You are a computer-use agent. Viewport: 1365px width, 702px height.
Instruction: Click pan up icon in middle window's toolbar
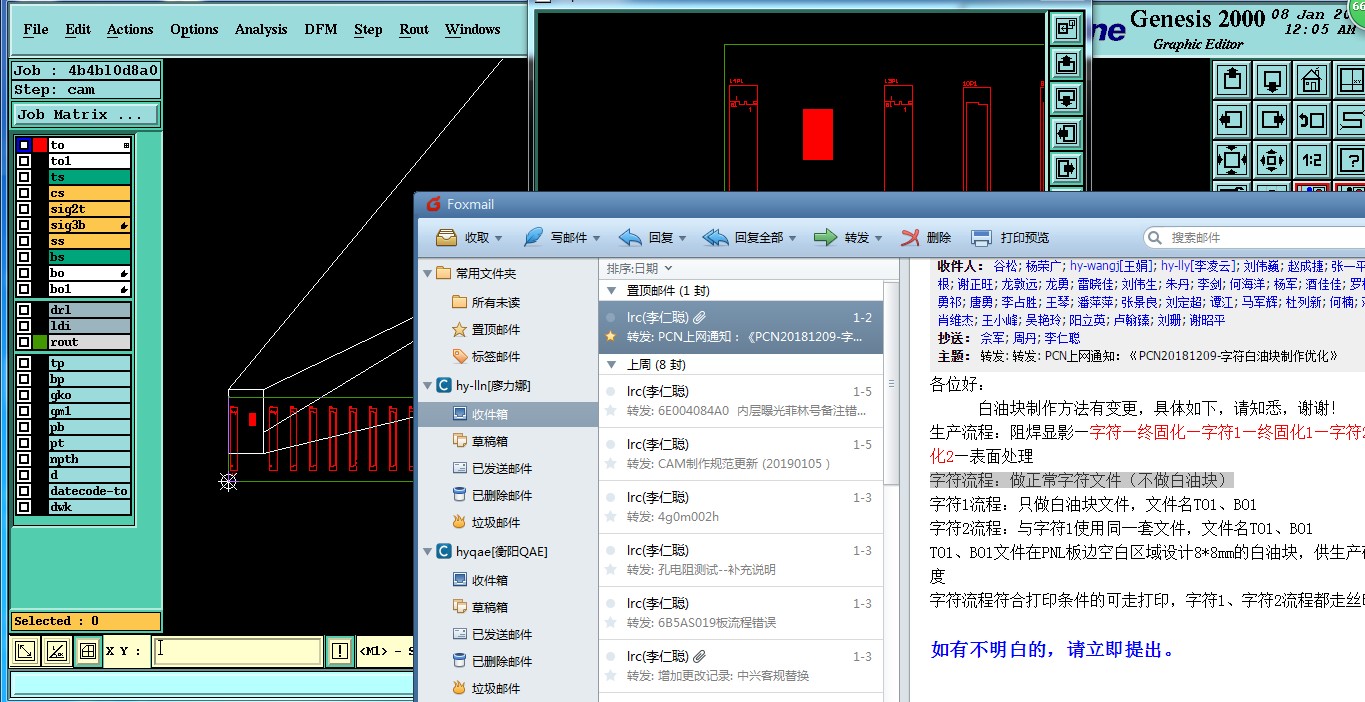[1067, 64]
